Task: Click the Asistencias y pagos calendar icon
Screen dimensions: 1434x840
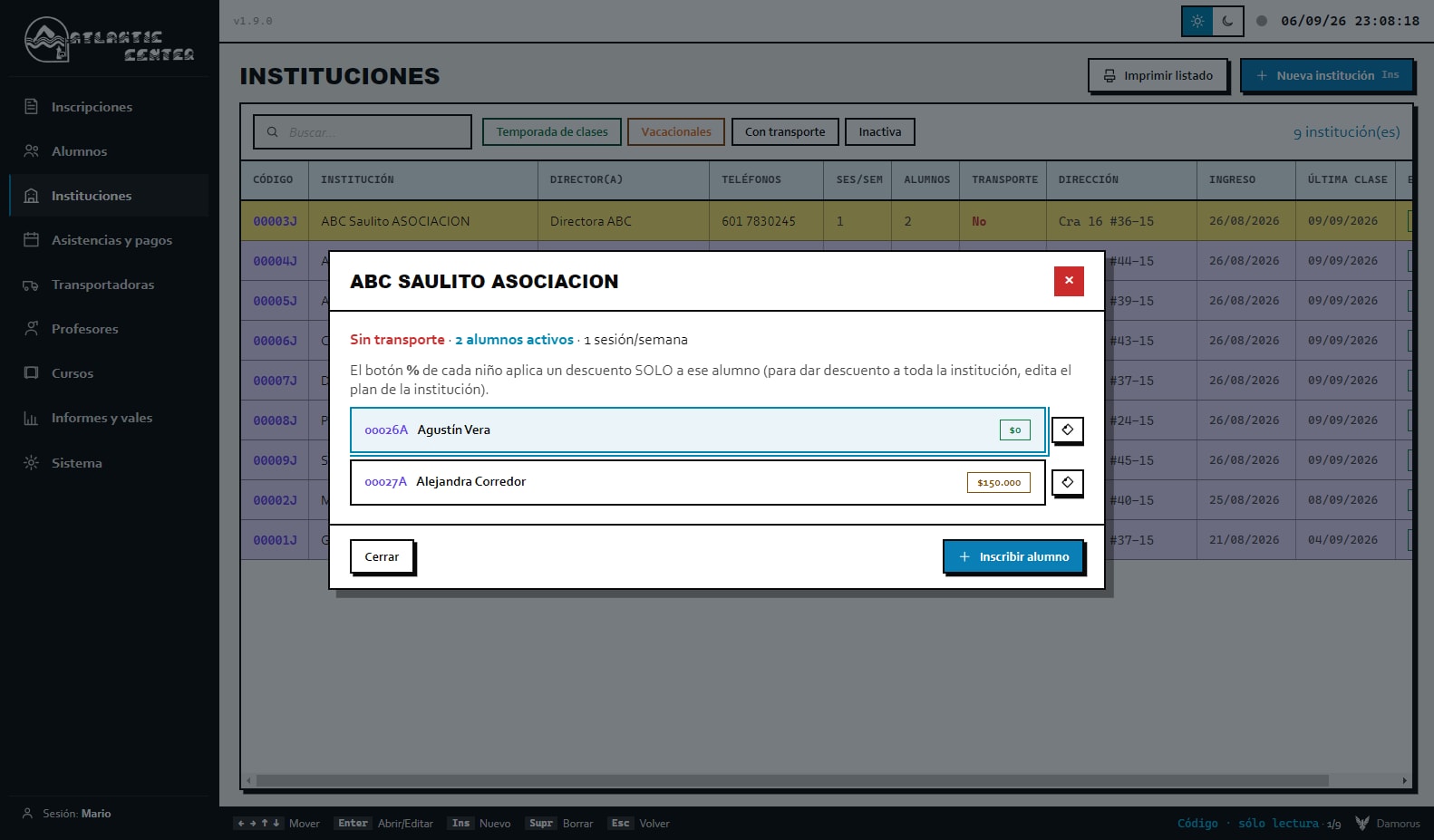Action: tap(31, 240)
